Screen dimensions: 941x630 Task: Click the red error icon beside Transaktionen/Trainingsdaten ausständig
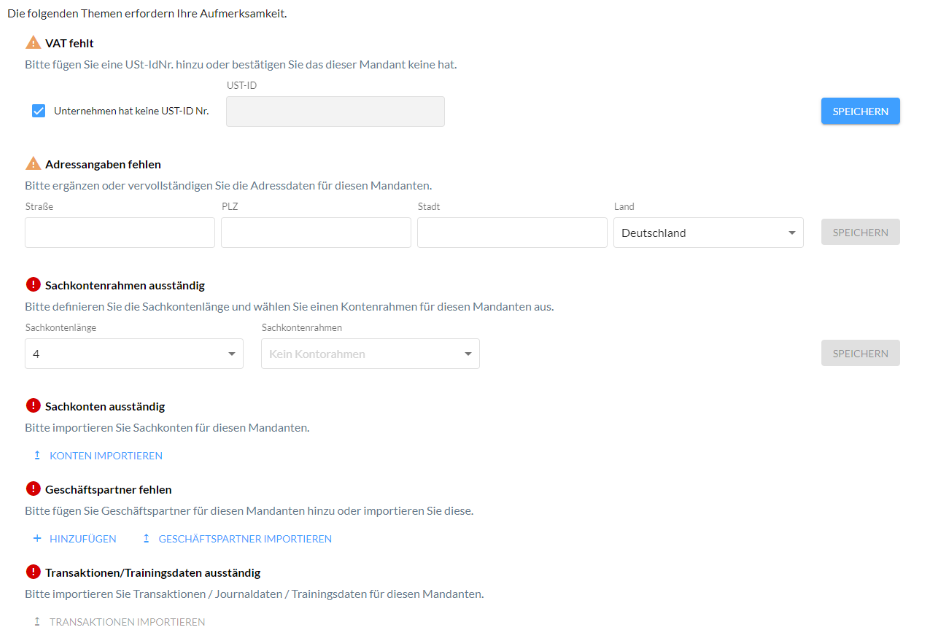coord(33,572)
